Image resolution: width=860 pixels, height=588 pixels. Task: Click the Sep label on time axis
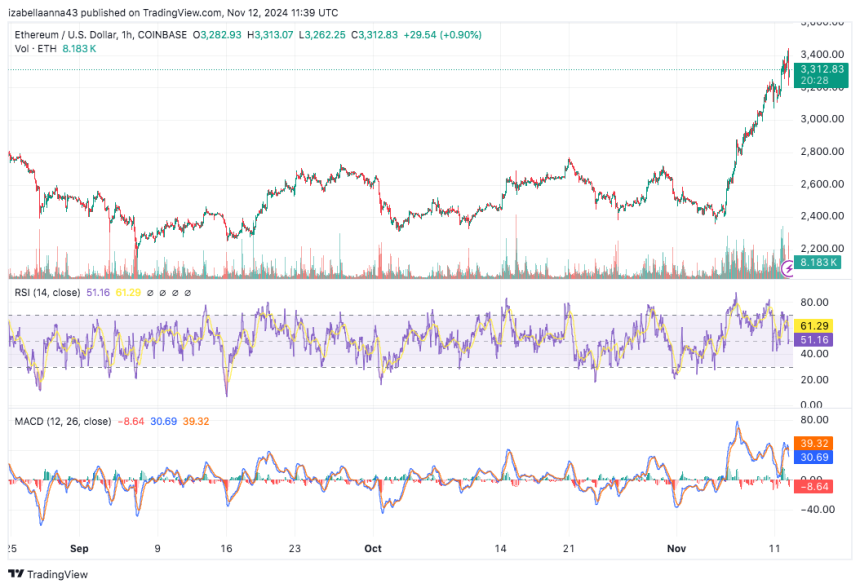coord(80,549)
